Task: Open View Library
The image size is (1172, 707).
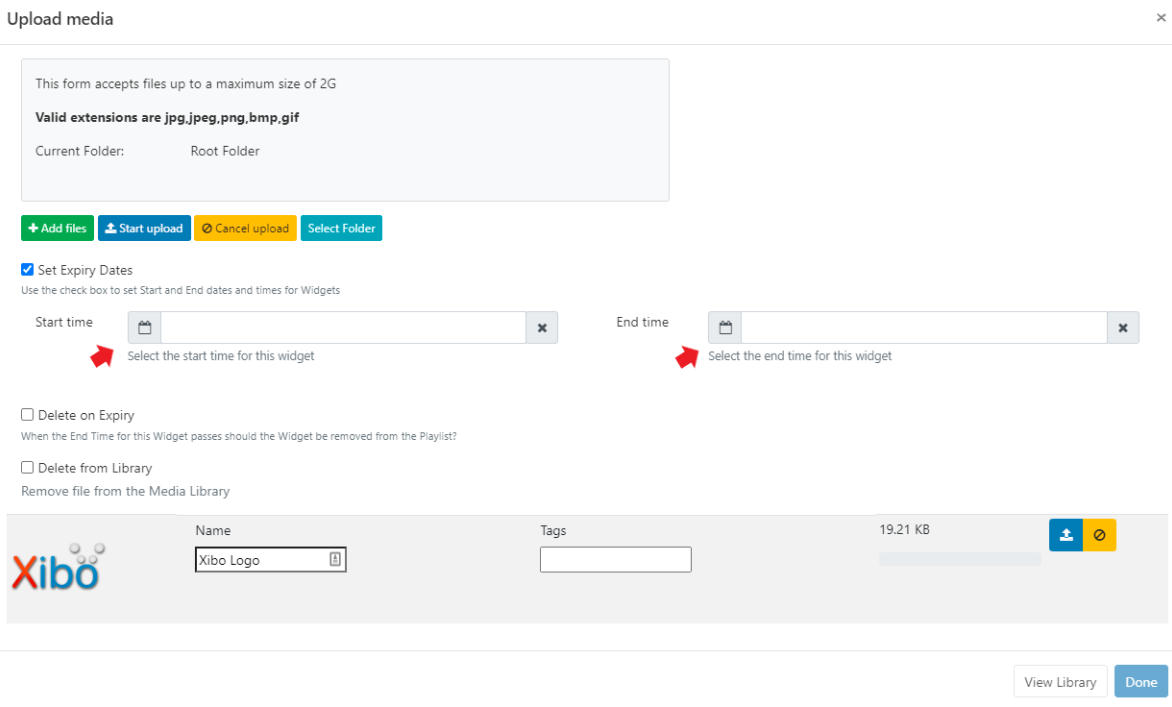Action: [x=1060, y=682]
